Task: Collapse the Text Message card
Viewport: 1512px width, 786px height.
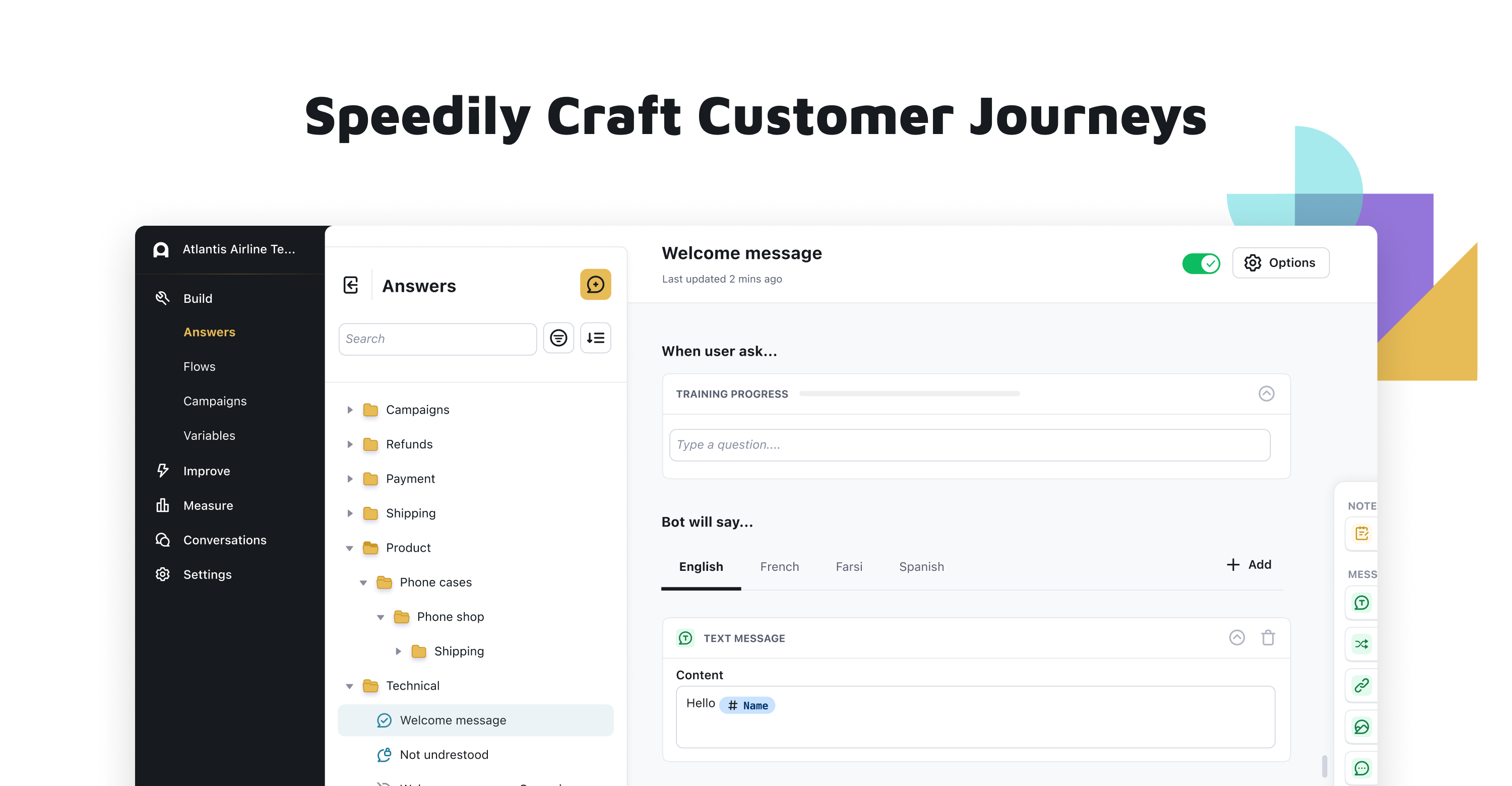Action: (x=1237, y=637)
